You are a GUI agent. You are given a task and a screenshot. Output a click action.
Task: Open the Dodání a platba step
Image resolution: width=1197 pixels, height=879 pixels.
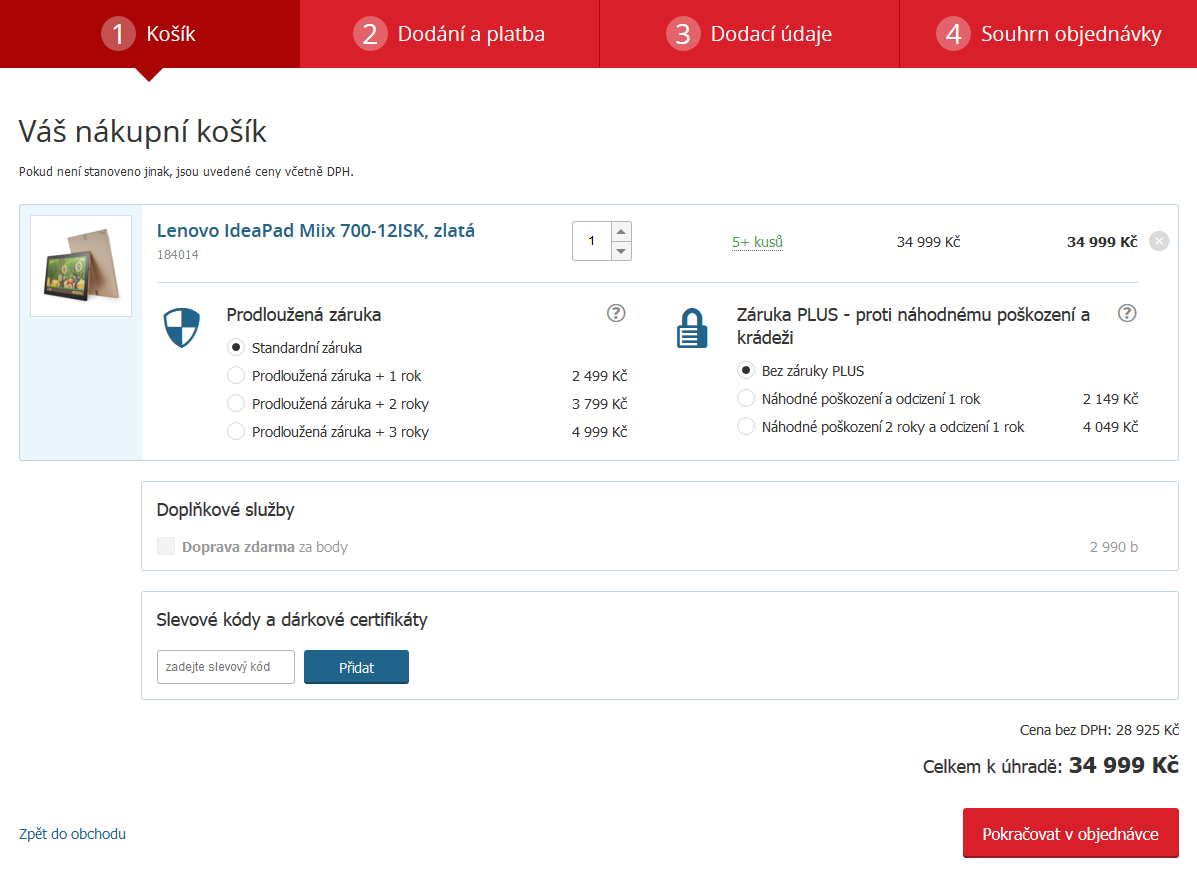pyautogui.click(x=450, y=34)
